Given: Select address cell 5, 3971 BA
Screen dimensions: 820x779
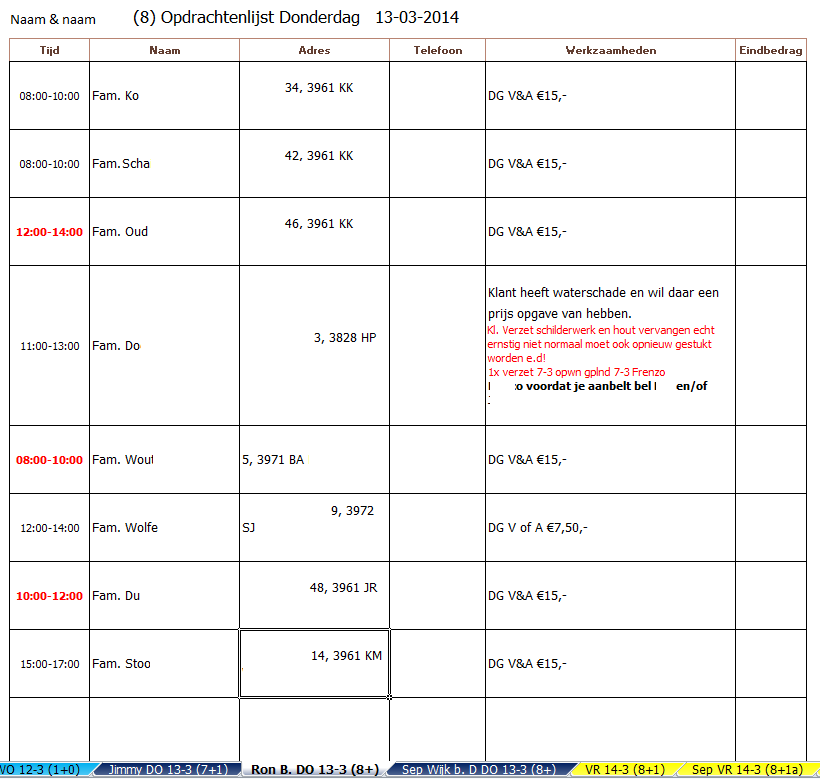Looking at the screenshot, I should [314, 460].
